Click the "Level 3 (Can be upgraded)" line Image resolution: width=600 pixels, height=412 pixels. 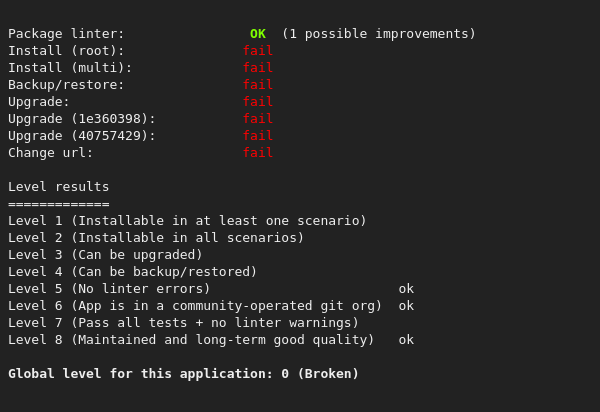tap(105, 255)
